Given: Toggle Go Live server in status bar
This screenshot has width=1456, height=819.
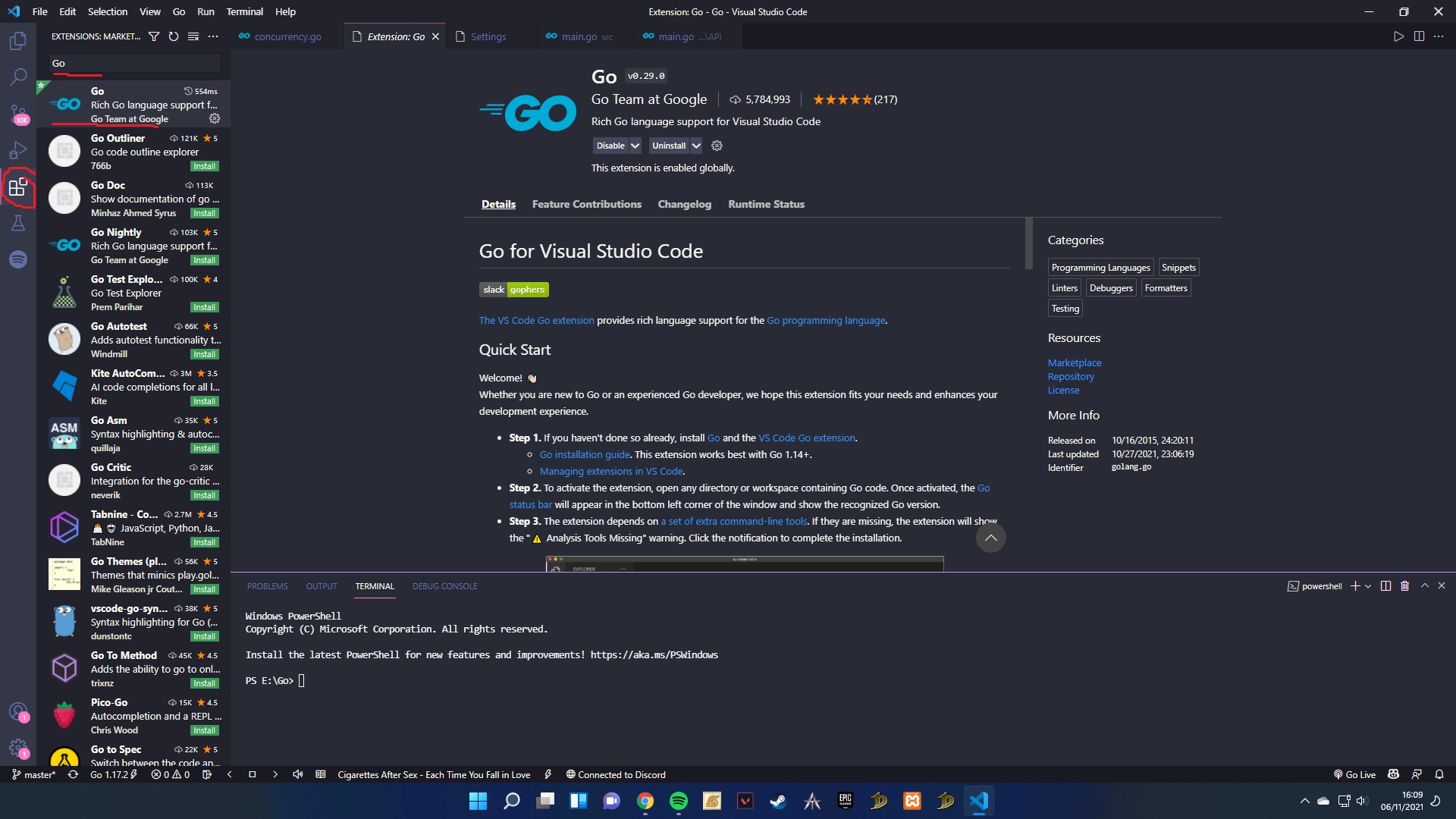Looking at the screenshot, I should [1354, 774].
